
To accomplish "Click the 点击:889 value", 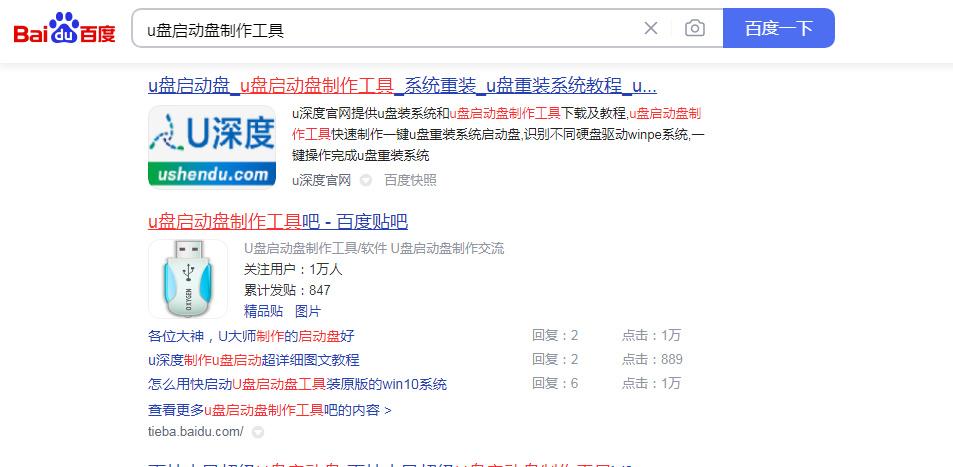I will 652,359.
